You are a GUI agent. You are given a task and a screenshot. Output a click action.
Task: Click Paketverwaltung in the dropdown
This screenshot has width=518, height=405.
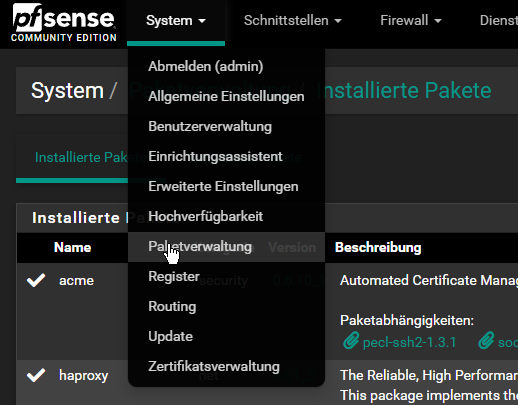tap(226, 247)
